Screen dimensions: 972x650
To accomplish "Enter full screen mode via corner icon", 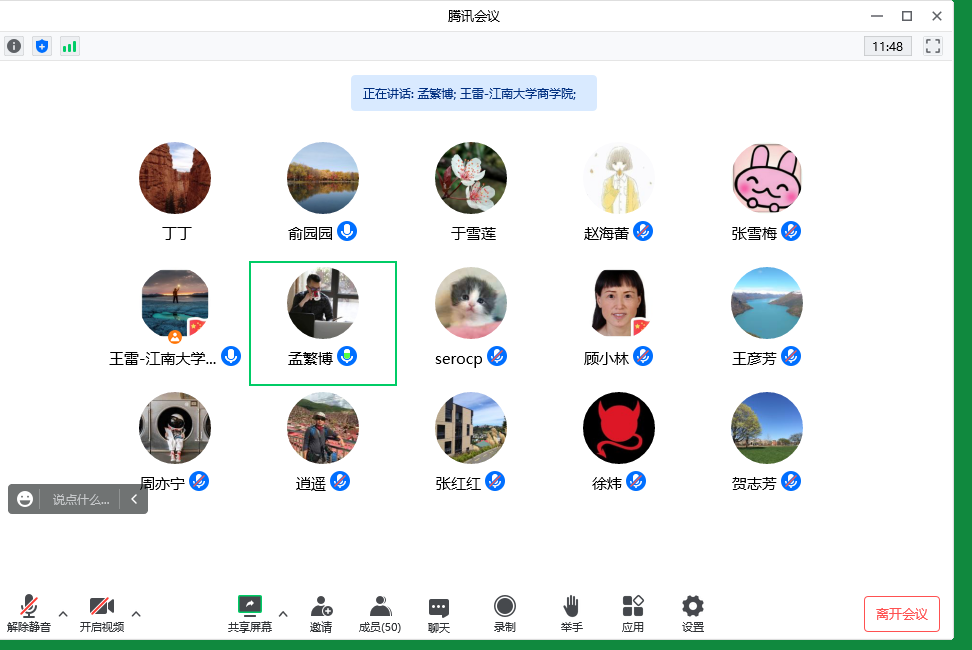I will (933, 46).
